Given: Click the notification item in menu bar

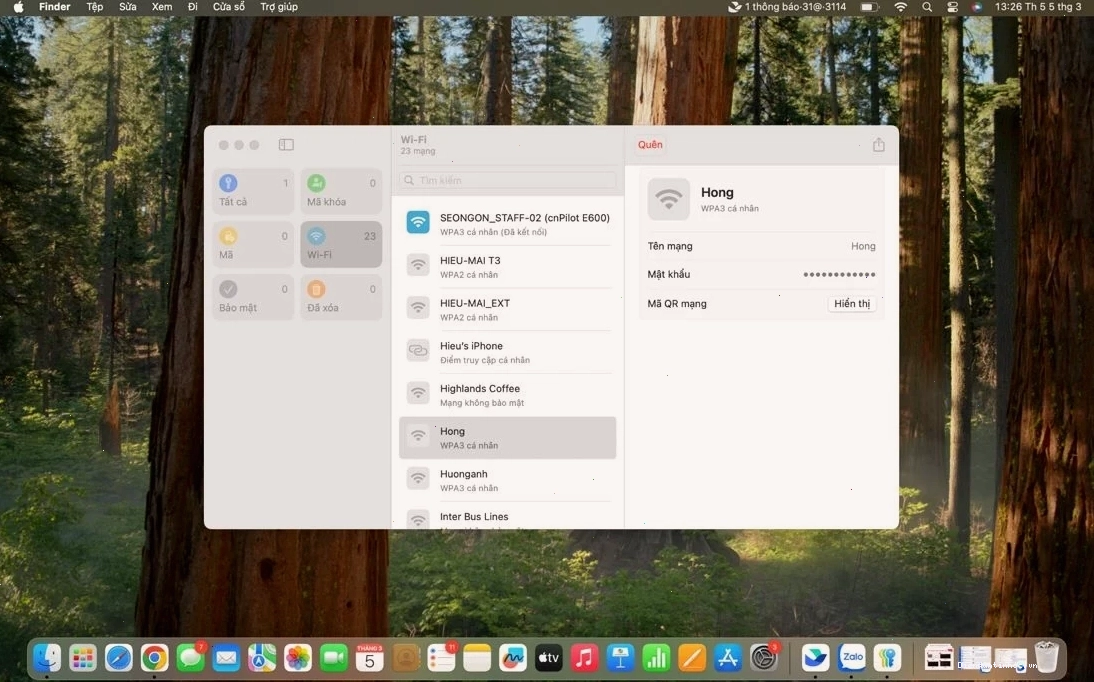Looking at the screenshot, I should point(787,7).
